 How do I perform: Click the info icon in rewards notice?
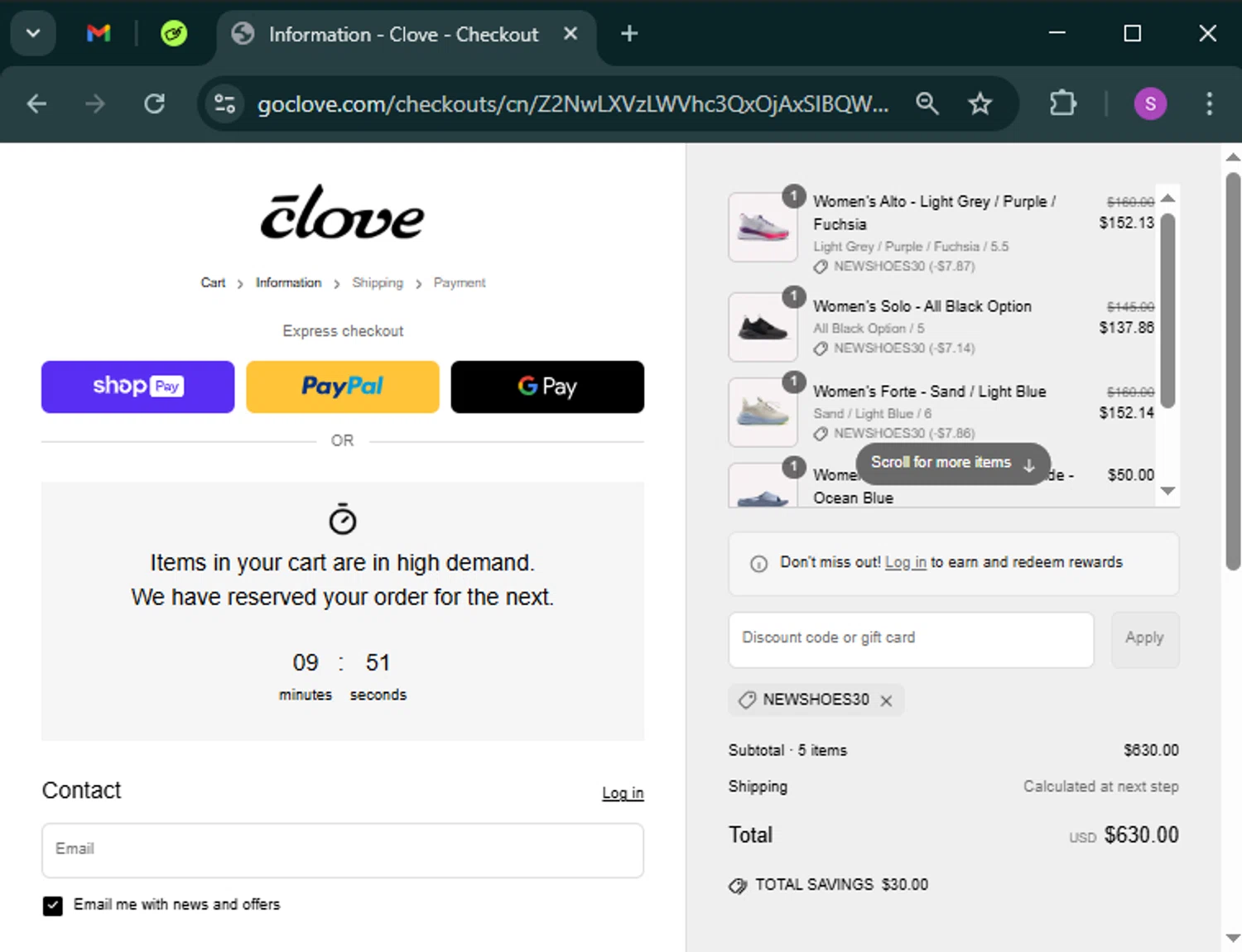[758, 564]
